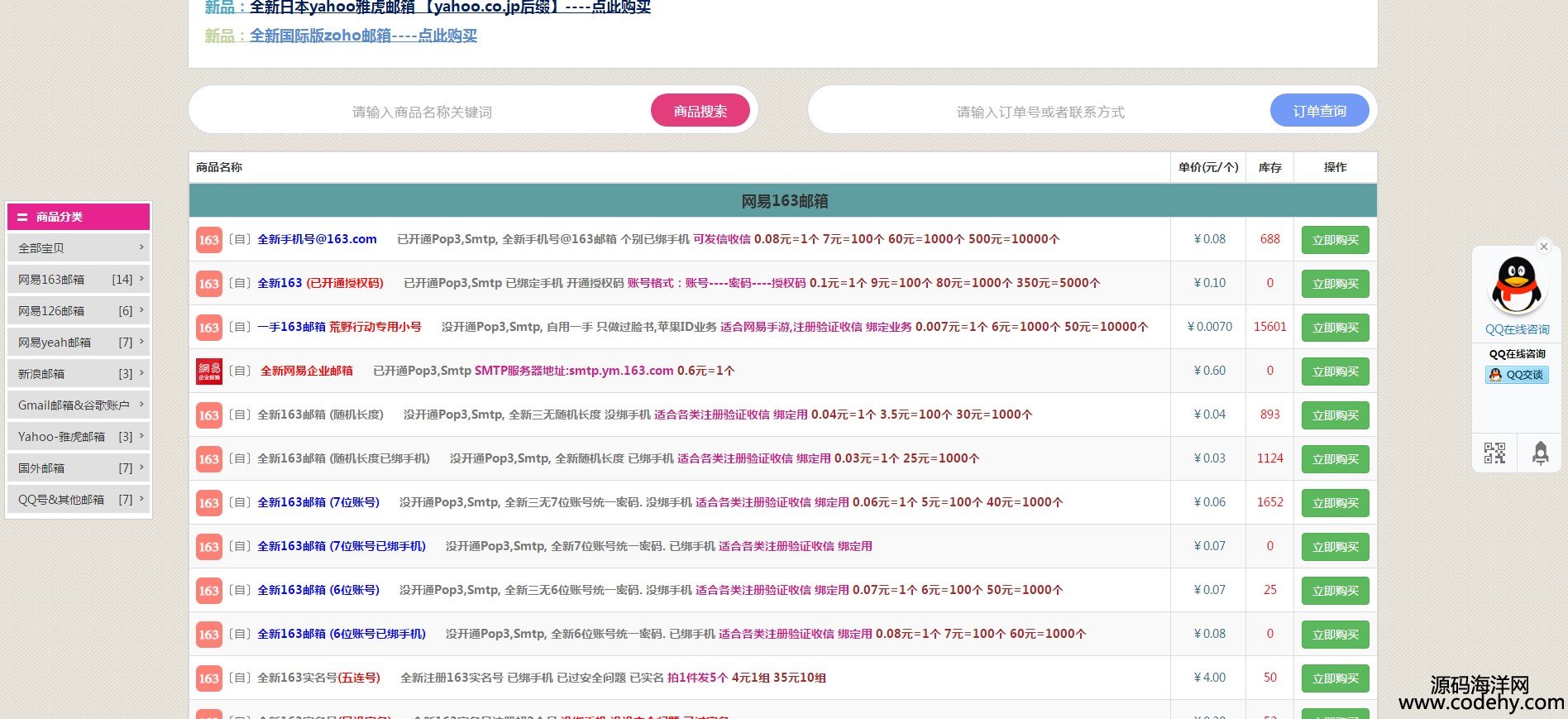This screenshot has height=719, width=1568.
Task: Open the 新浪邮箱 category
Action: pos(79,374)
